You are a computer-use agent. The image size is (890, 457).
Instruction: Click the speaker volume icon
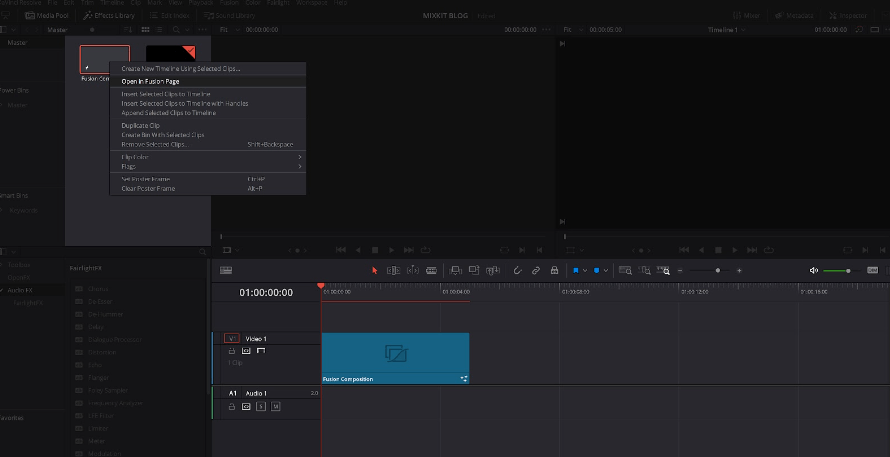click(813, 270)
